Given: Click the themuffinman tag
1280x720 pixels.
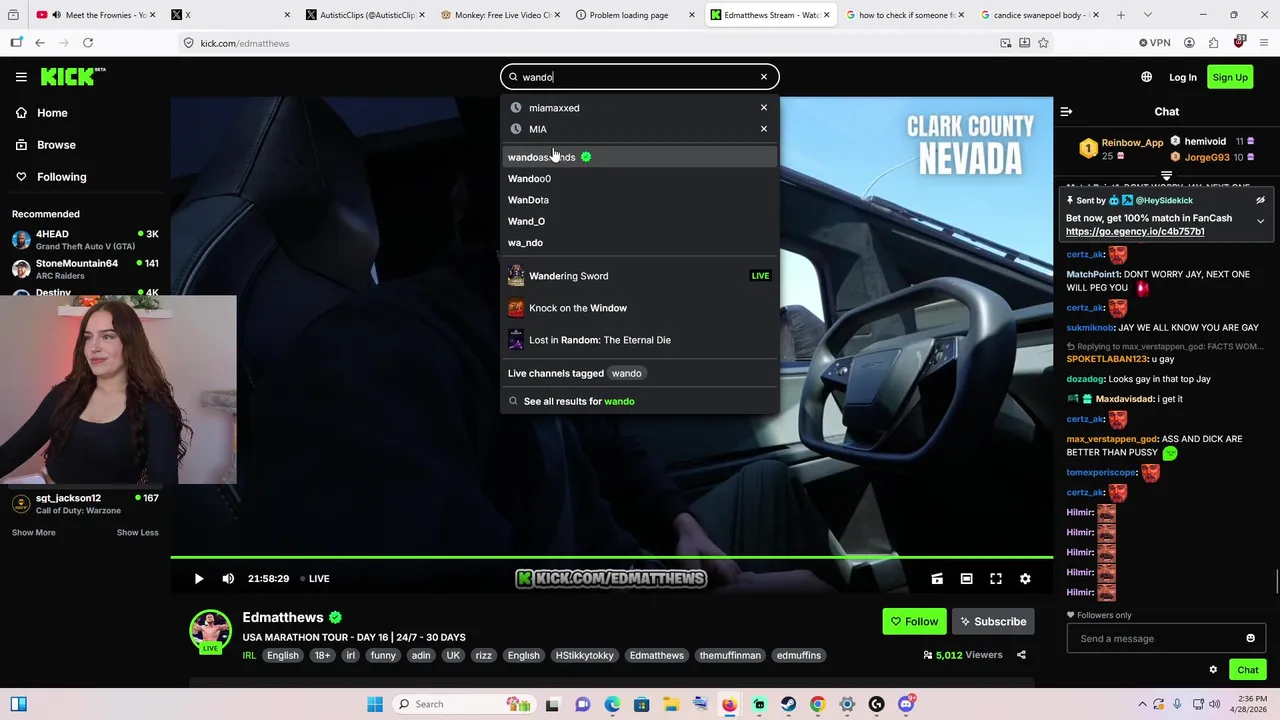Looking at the screenshot, I should [x=730, y=656].
